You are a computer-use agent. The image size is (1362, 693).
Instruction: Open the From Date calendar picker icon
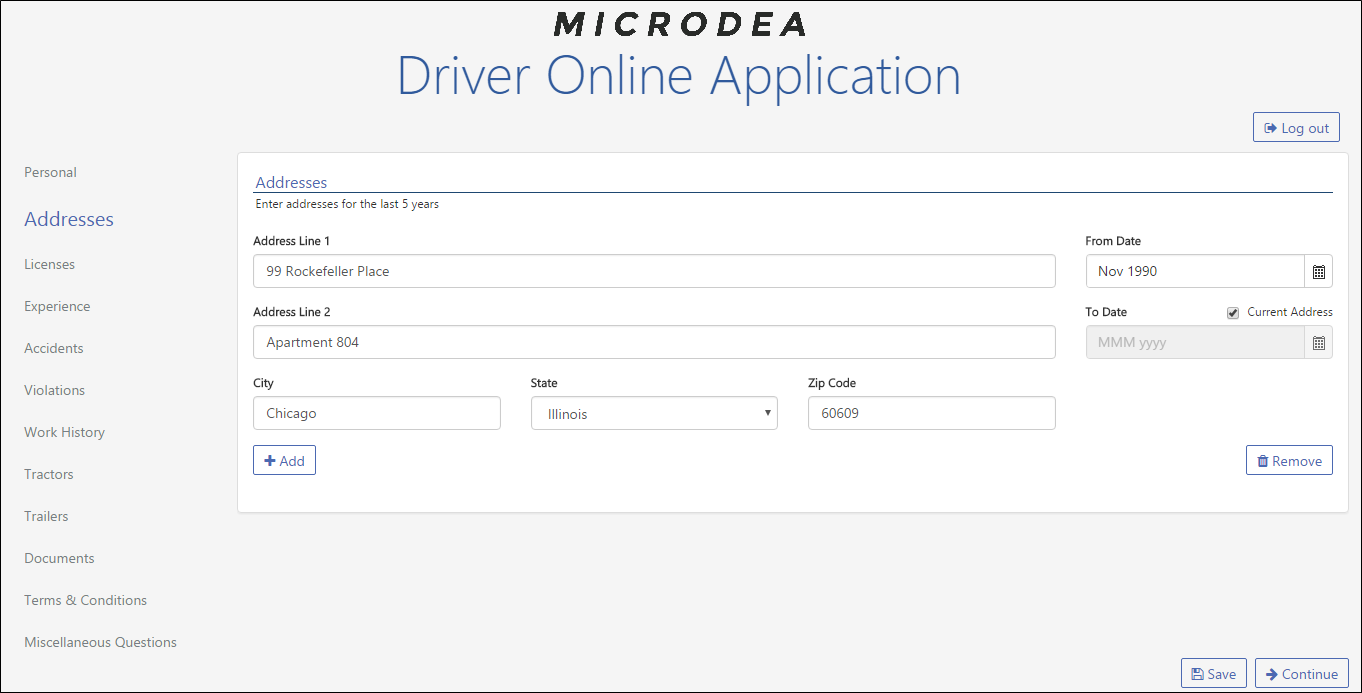pos(1318,271)
